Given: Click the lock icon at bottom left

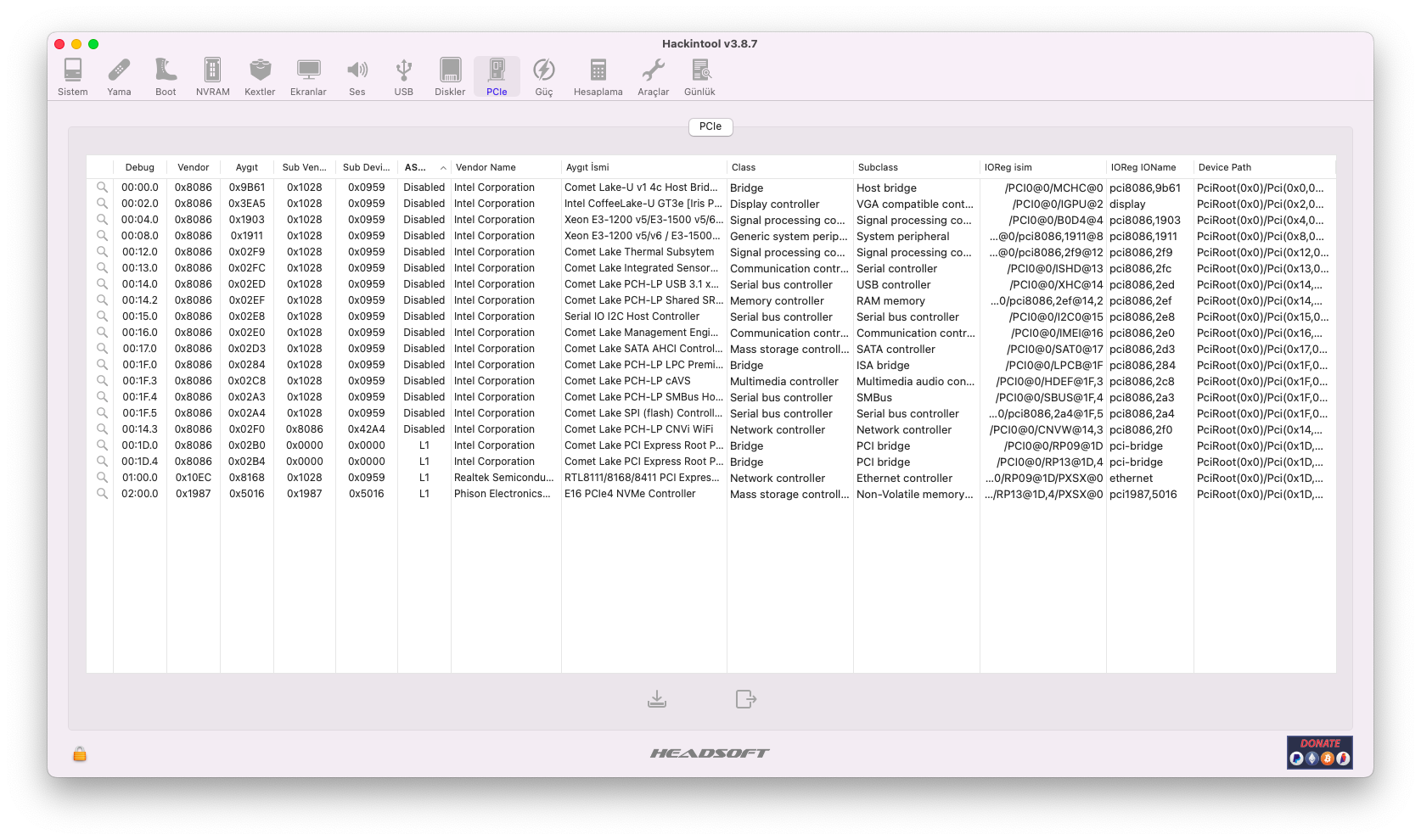Looking at the screenshot, I should 80,753.
